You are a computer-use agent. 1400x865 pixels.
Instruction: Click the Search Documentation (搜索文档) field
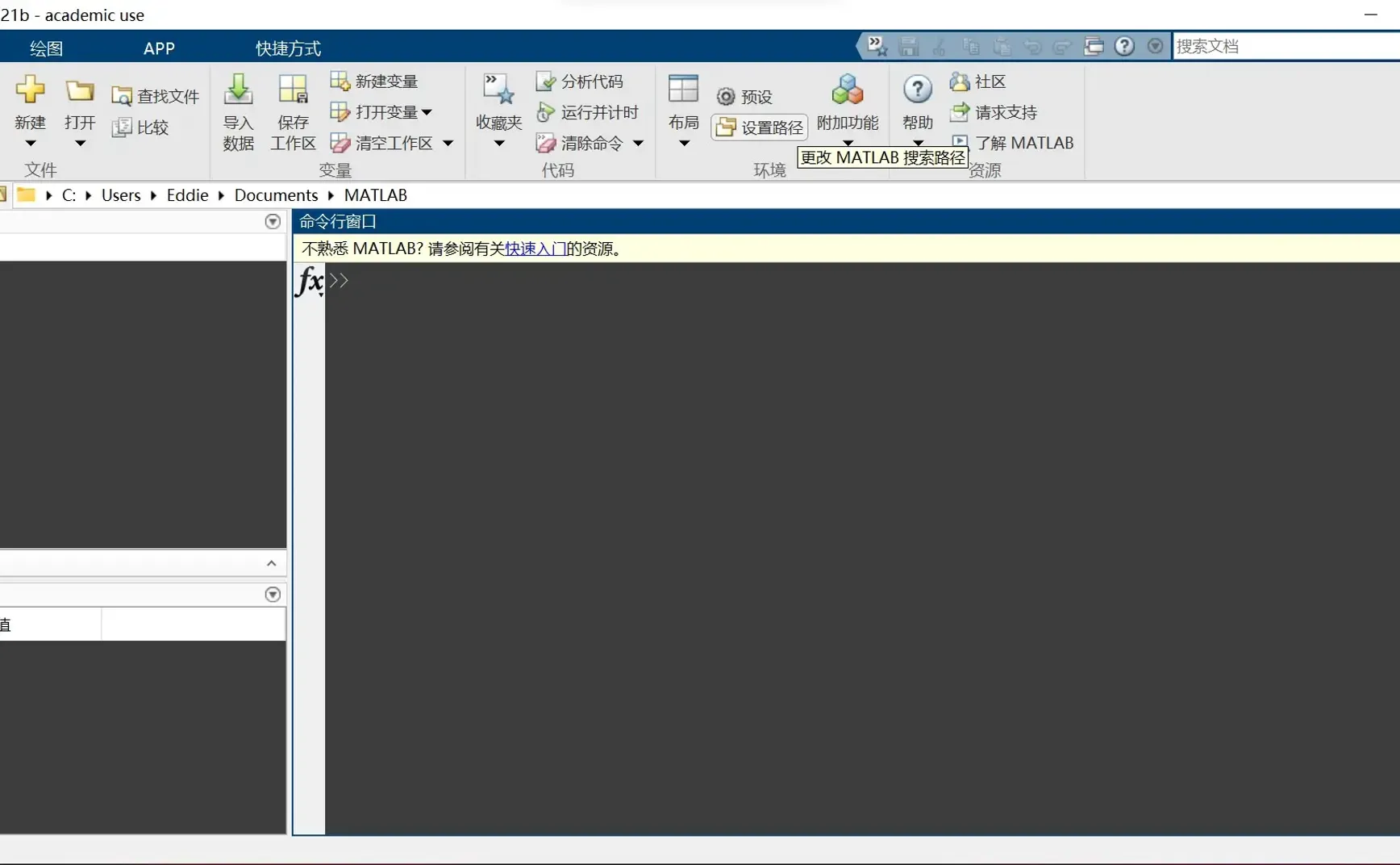[1285, 46]
